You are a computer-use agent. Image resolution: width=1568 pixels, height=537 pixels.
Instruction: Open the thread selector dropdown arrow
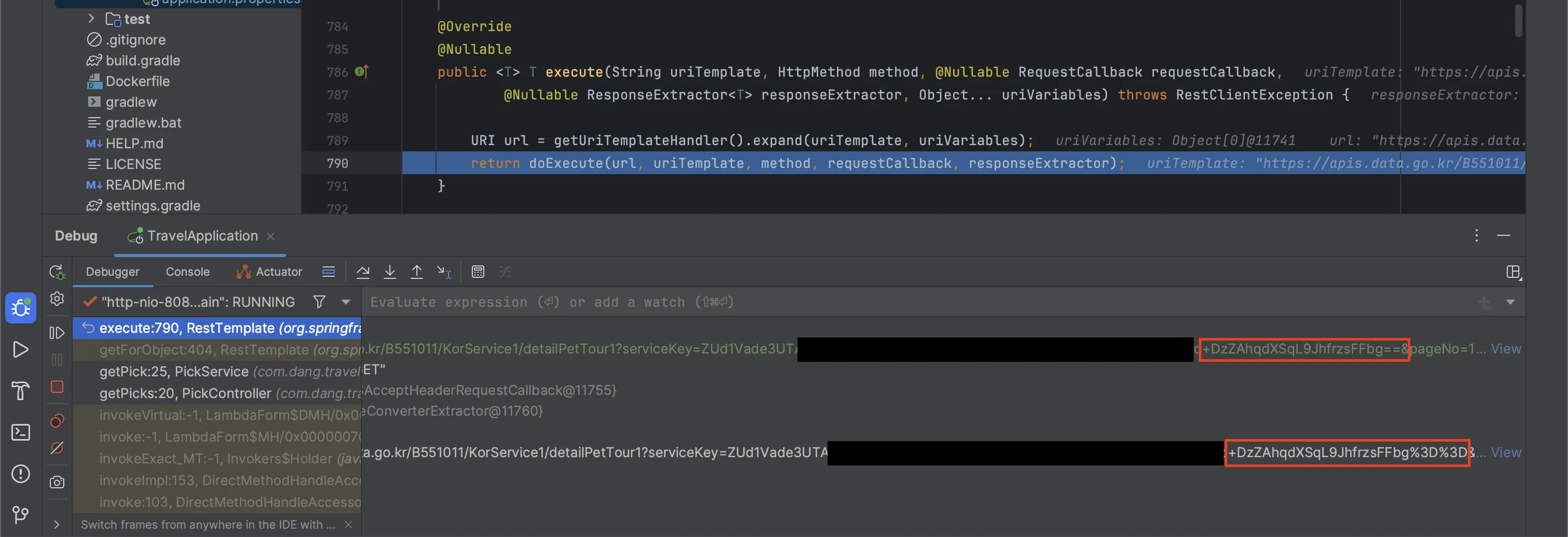[x=346, y=302]
